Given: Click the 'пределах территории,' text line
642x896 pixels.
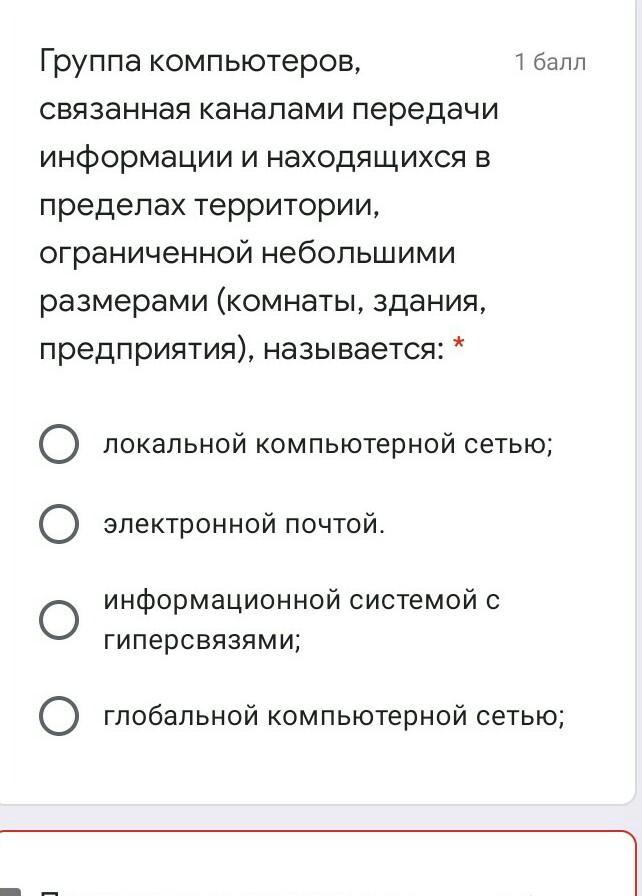Looking at the screenshot, I should 211,205.
